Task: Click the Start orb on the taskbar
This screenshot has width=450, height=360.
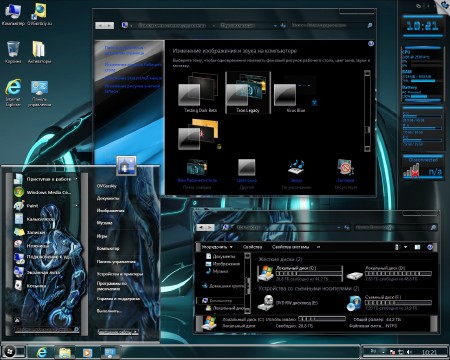Action: (9, 351)
